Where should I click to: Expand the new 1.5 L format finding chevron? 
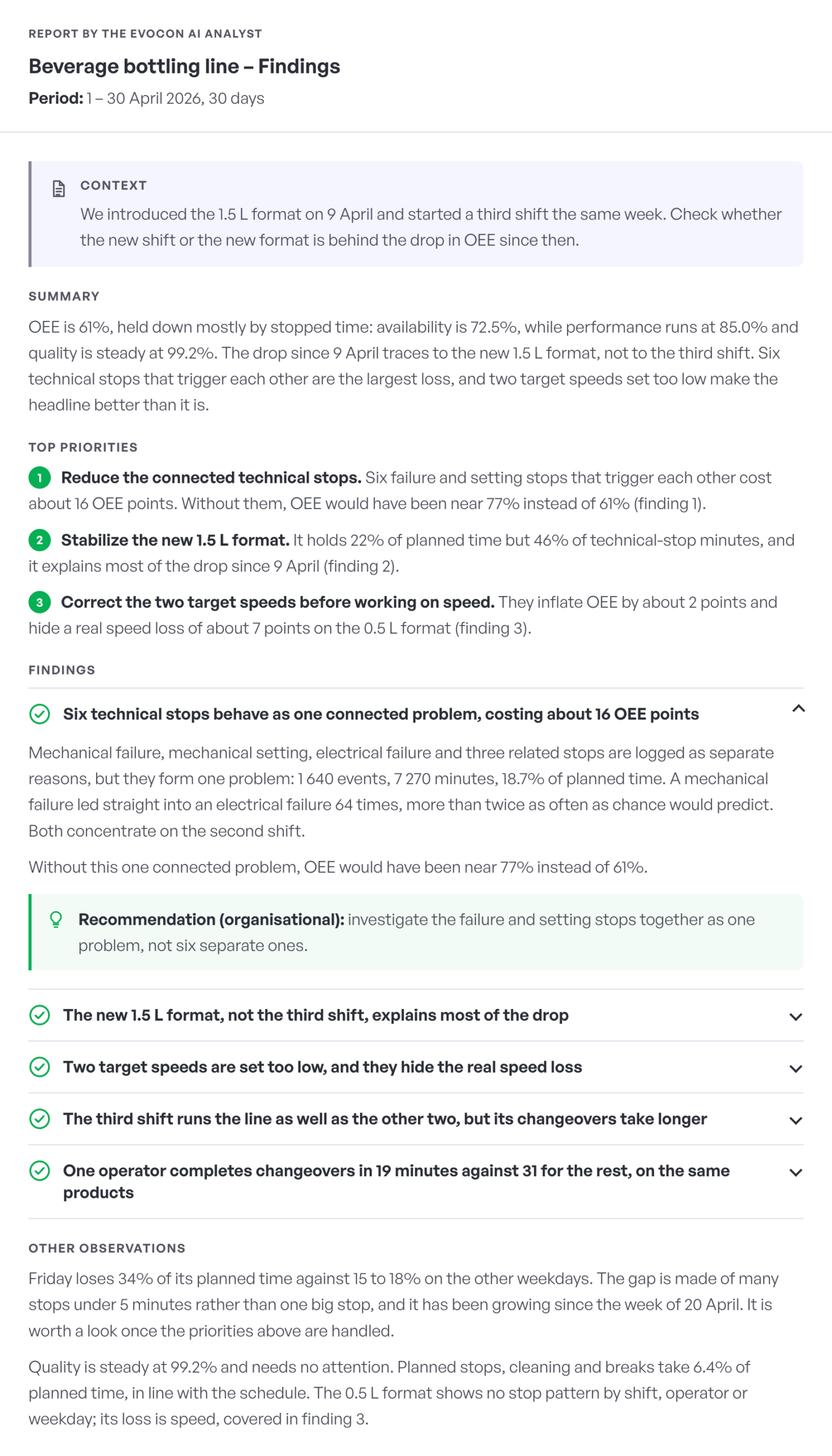(796, 1017)
